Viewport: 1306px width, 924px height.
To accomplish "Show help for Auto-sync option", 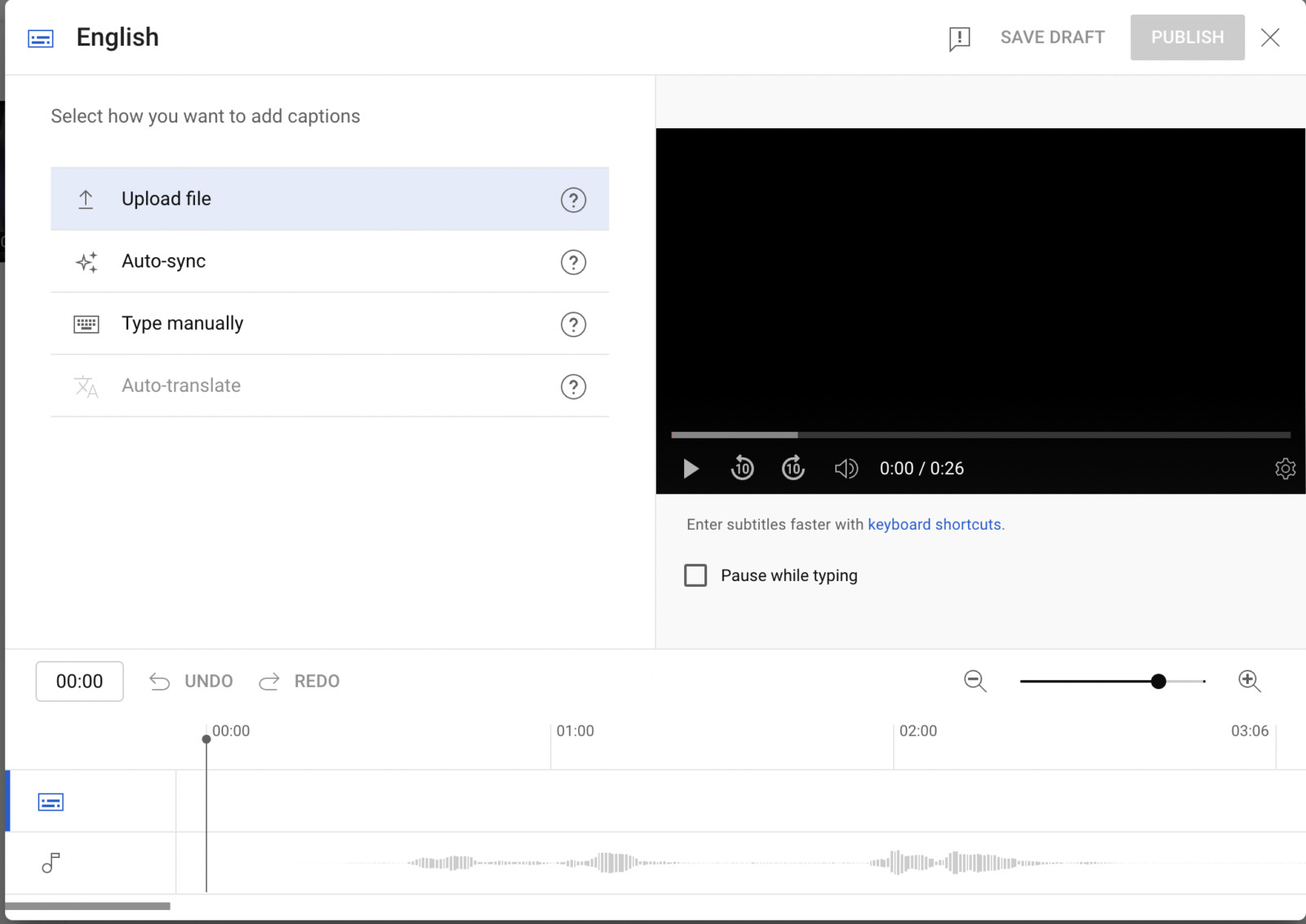I will tap(573, 262).
